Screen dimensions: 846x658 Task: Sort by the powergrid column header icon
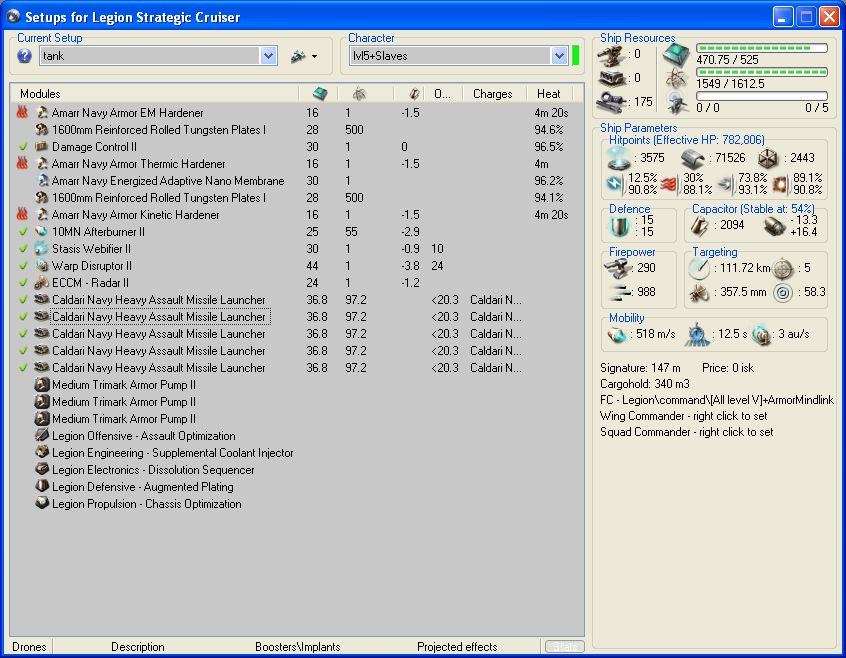point(359,94)
